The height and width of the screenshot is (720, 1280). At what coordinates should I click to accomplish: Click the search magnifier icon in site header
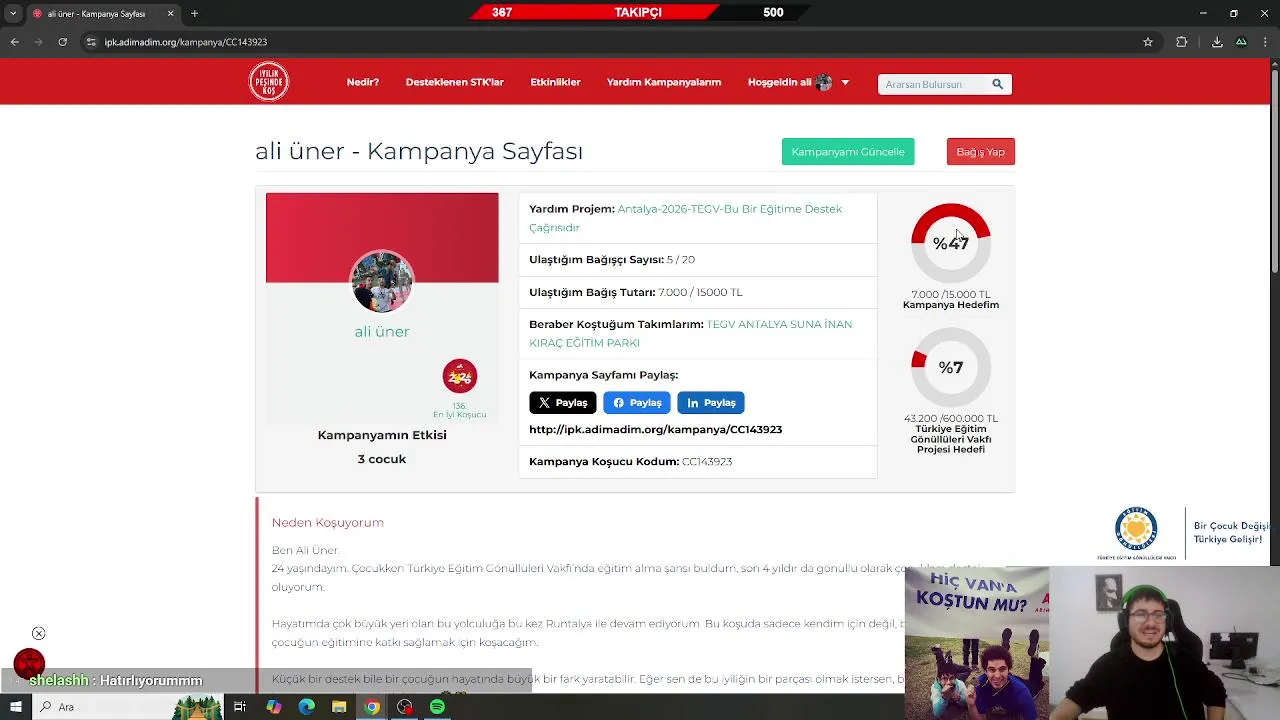click(997, 84)
